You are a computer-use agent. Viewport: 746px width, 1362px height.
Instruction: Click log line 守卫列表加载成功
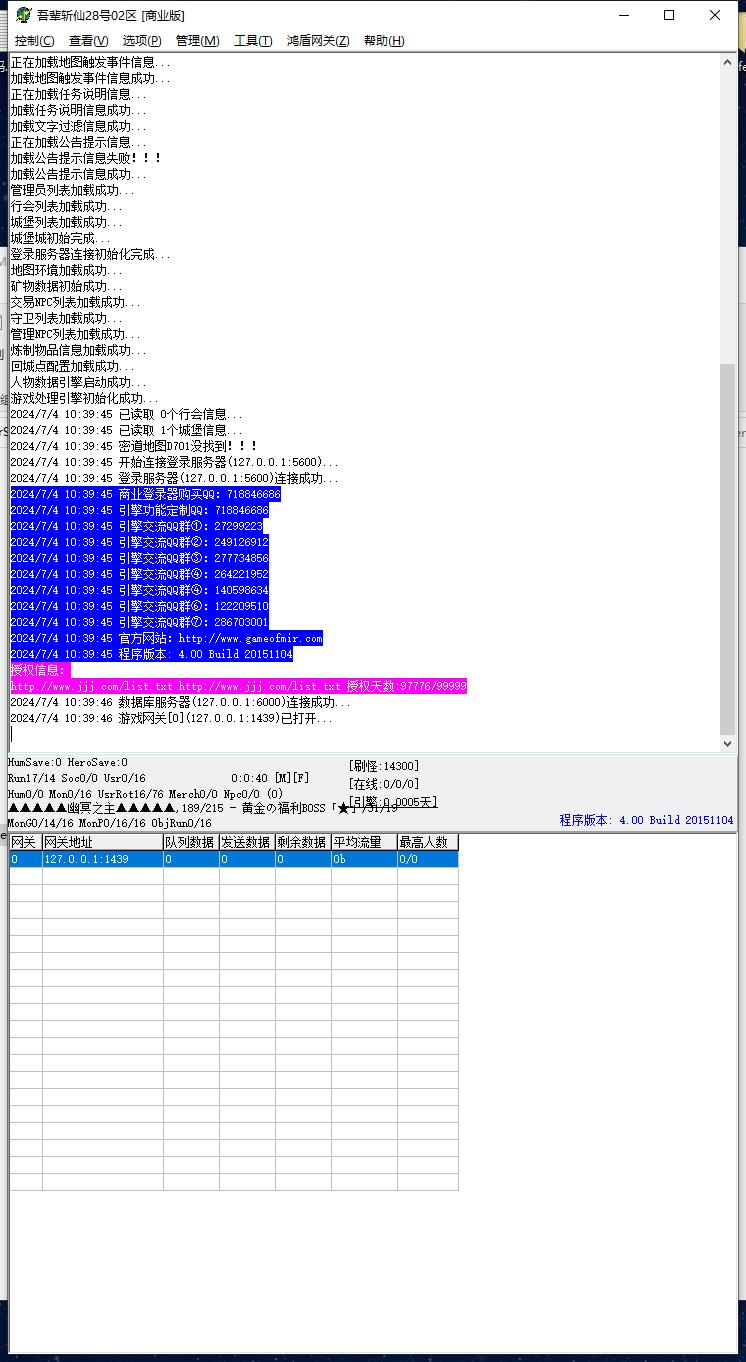click(67, 318)
